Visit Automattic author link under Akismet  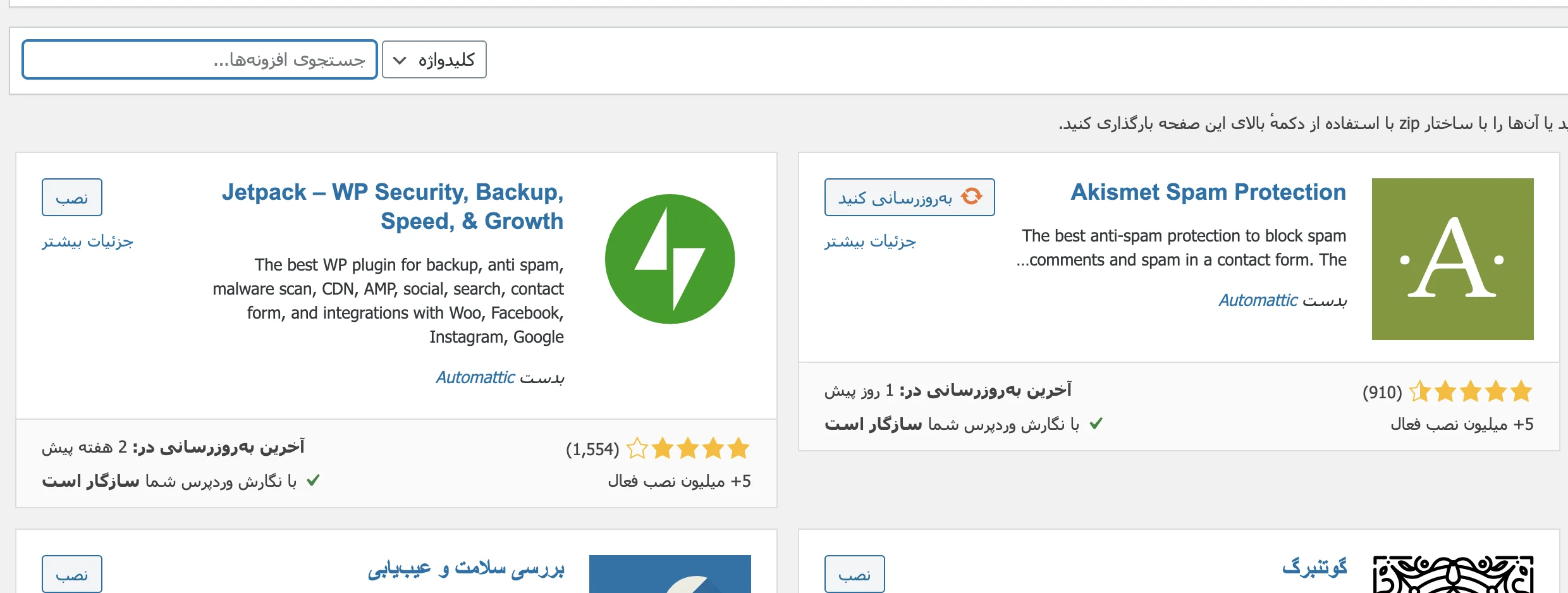1258,300
